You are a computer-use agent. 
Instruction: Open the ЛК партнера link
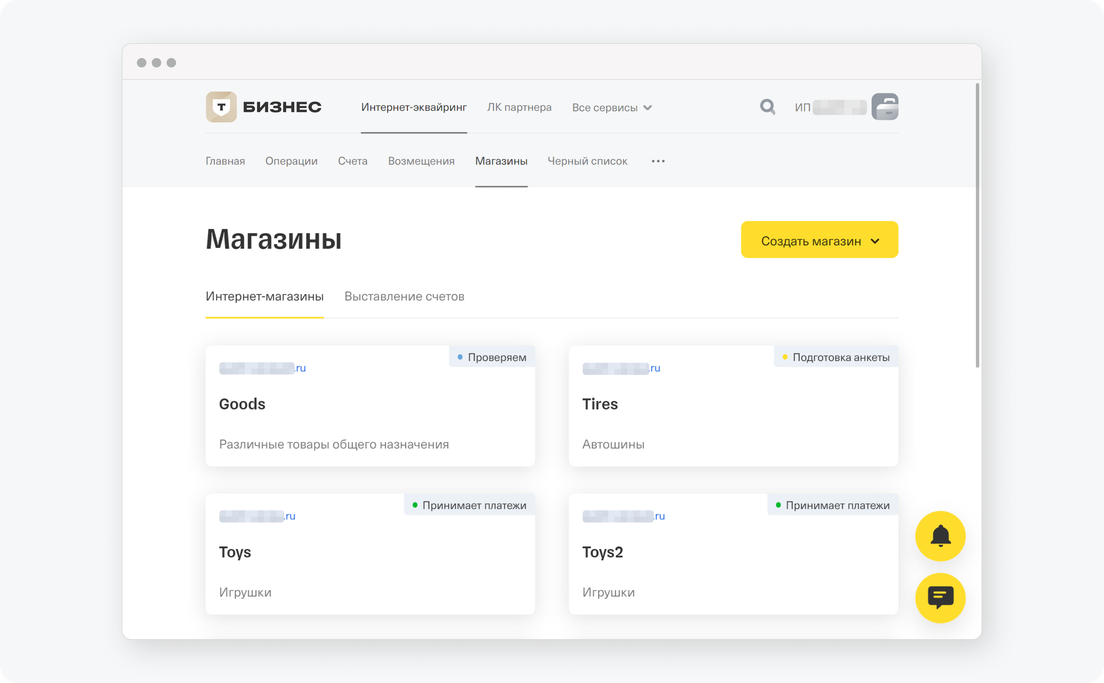pos(519,108)
